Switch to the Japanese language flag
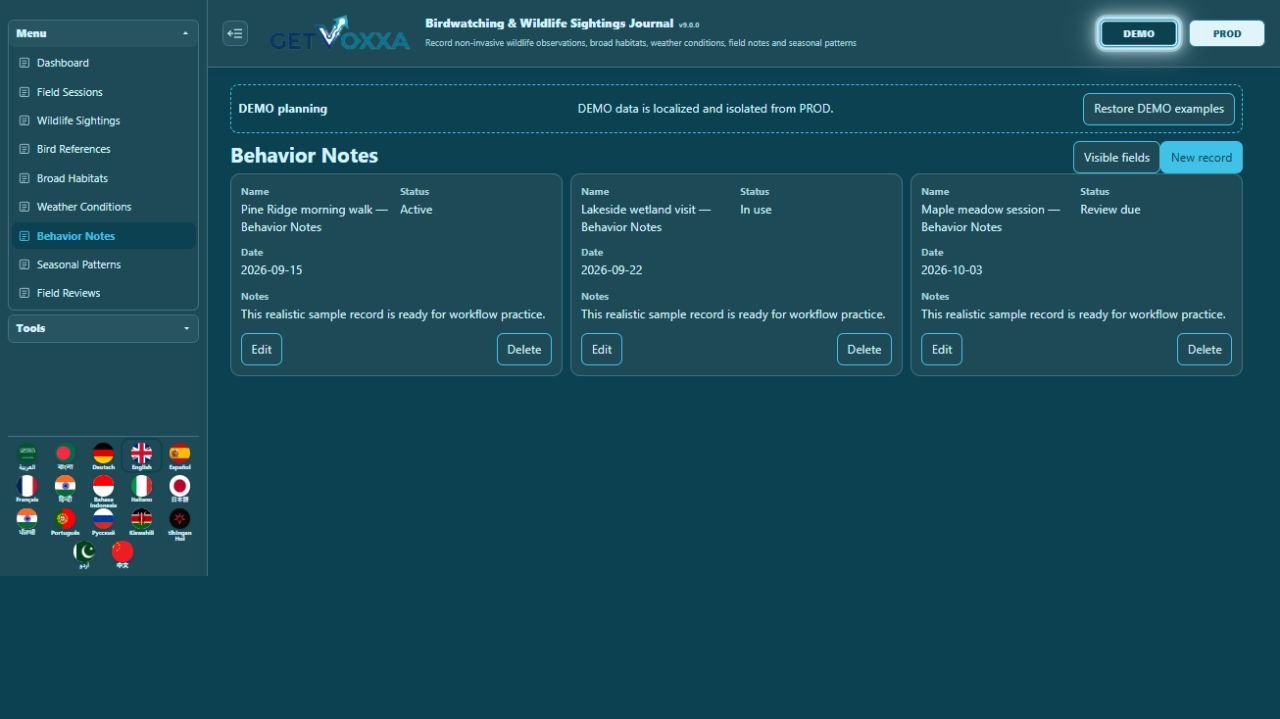The width and height of the screenshot is (1280, 719). point(179,487)
